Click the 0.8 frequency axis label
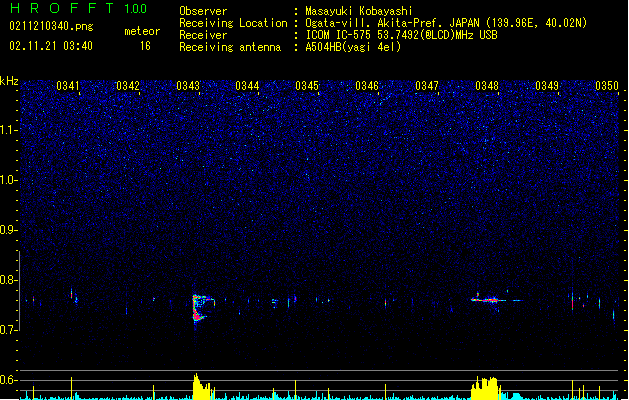 coord(8,280)
